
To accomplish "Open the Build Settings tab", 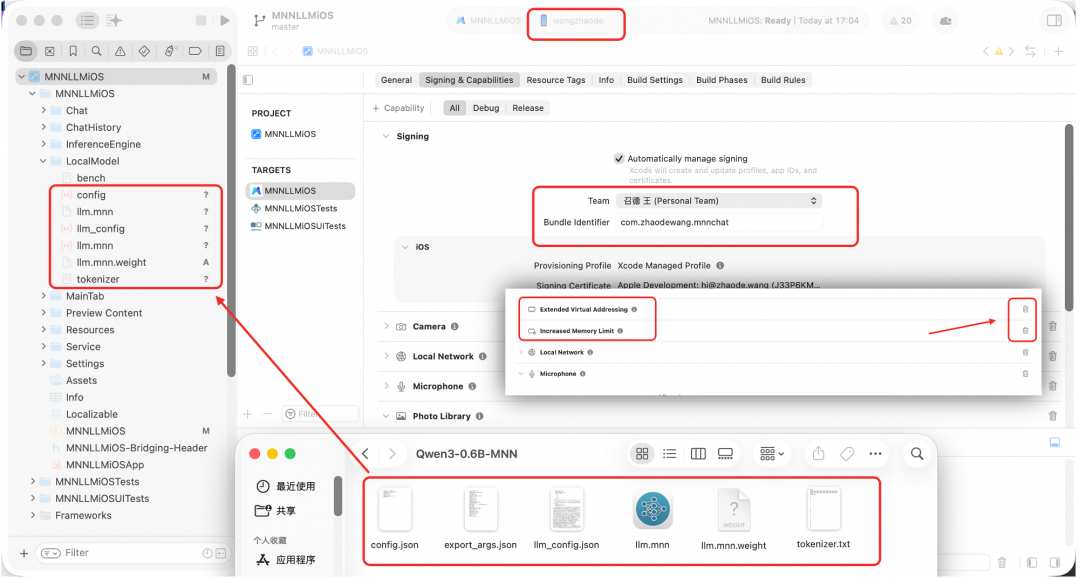I will point(654,80).
